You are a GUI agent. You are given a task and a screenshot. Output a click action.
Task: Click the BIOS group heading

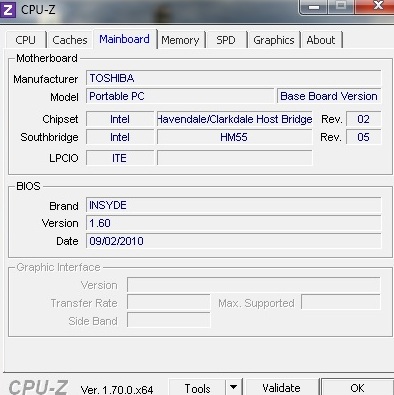click(x=28, y=186)
